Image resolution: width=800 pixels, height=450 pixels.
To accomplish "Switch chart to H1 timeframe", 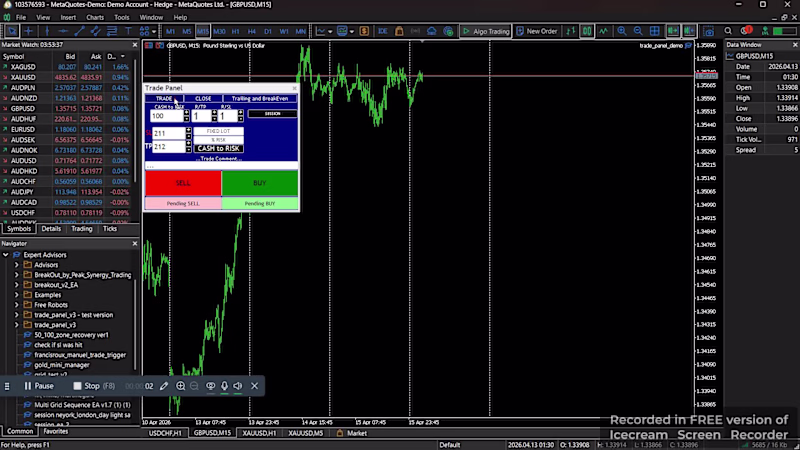I will point(236,31).
